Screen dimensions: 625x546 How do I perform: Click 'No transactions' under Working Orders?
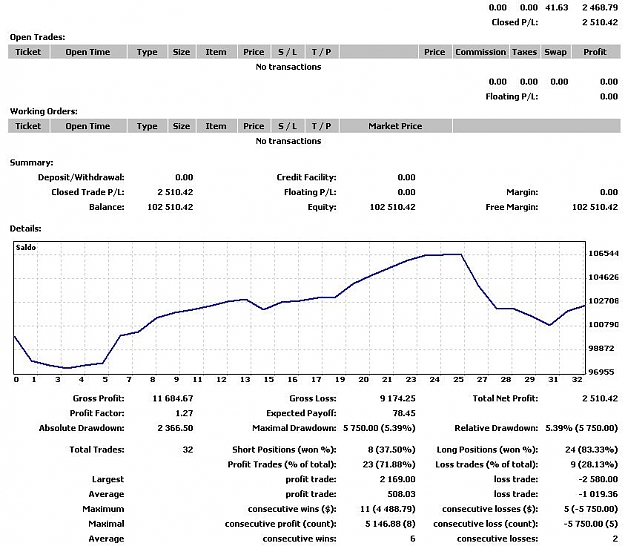288,141
